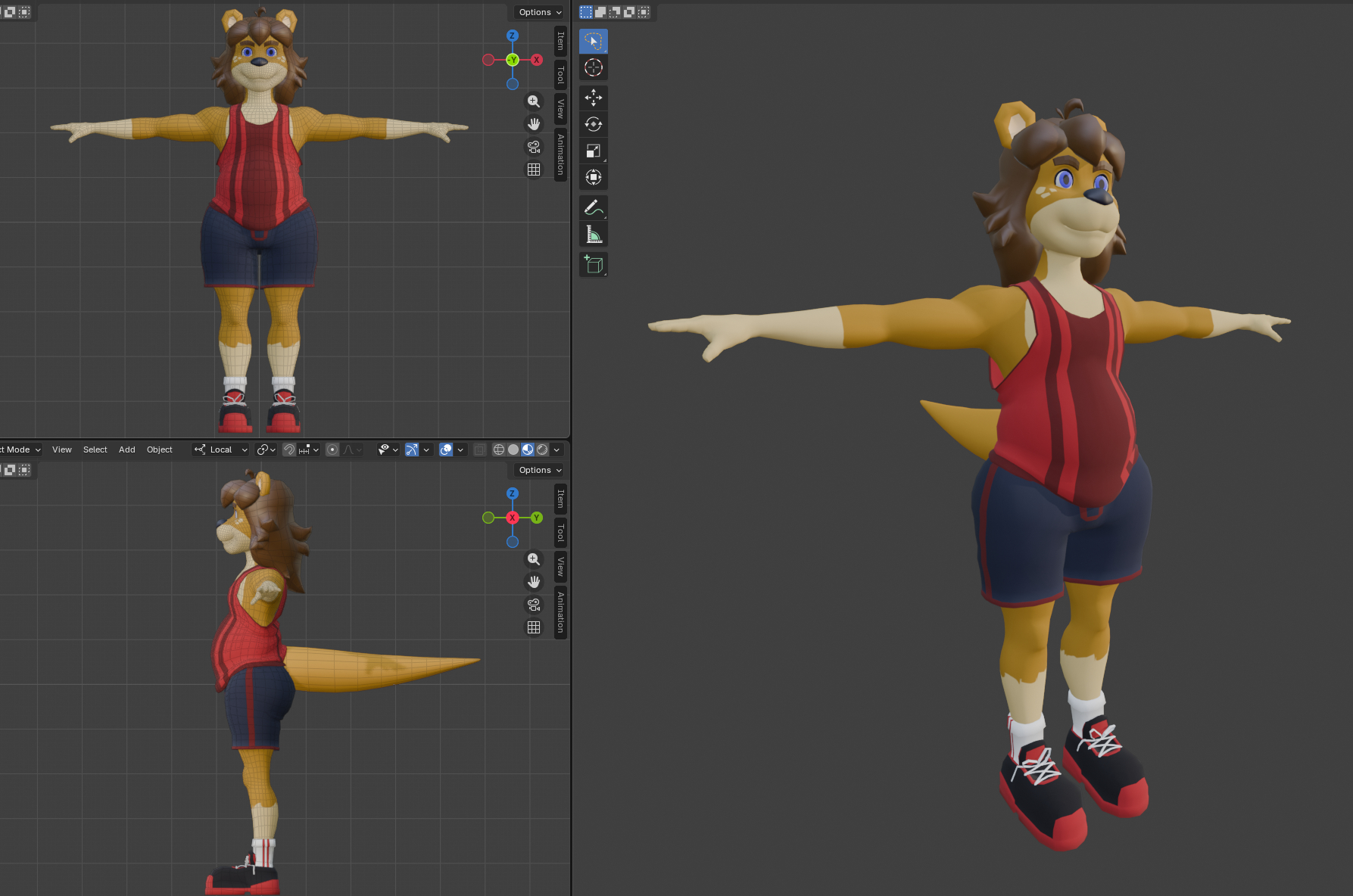The height and width of the screenshot is (896, 1353).
Task: Open the Add menu
Action: (126, 450)
